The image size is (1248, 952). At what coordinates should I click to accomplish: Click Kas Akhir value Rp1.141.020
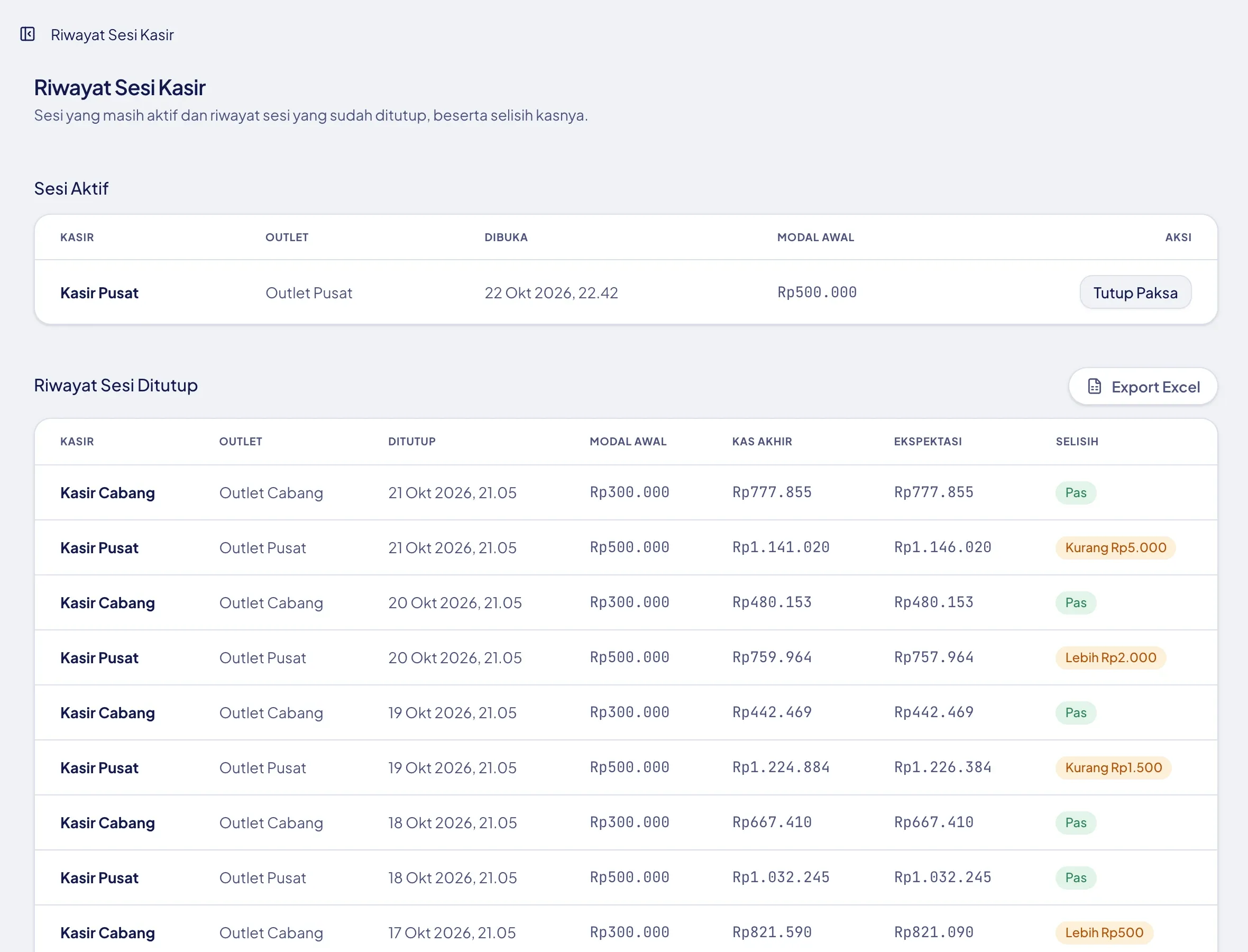coord(781,547)
